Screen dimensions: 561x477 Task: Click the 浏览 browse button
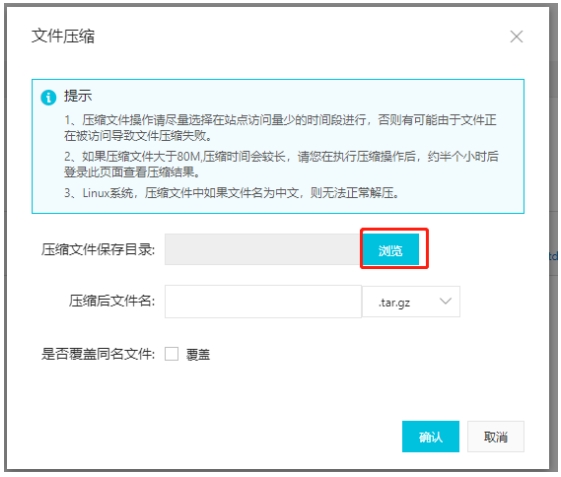[x=390, y=249]
